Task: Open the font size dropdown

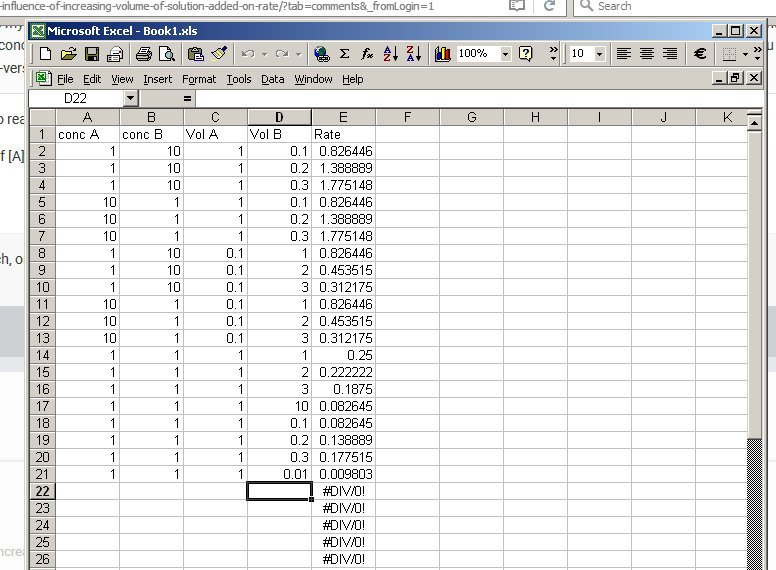Action: click(600, 54)
